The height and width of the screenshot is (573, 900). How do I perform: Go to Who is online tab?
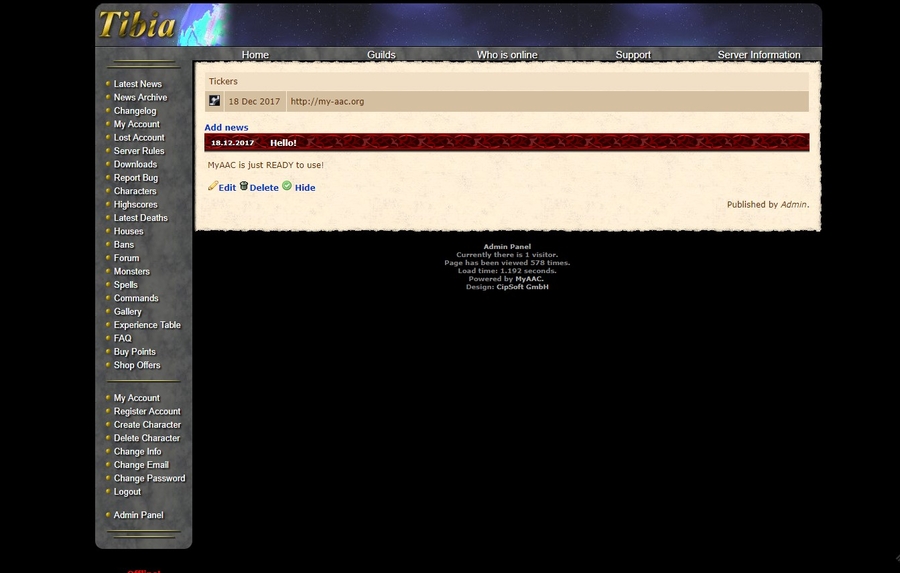pyautogui.click(x=507, y=55)
